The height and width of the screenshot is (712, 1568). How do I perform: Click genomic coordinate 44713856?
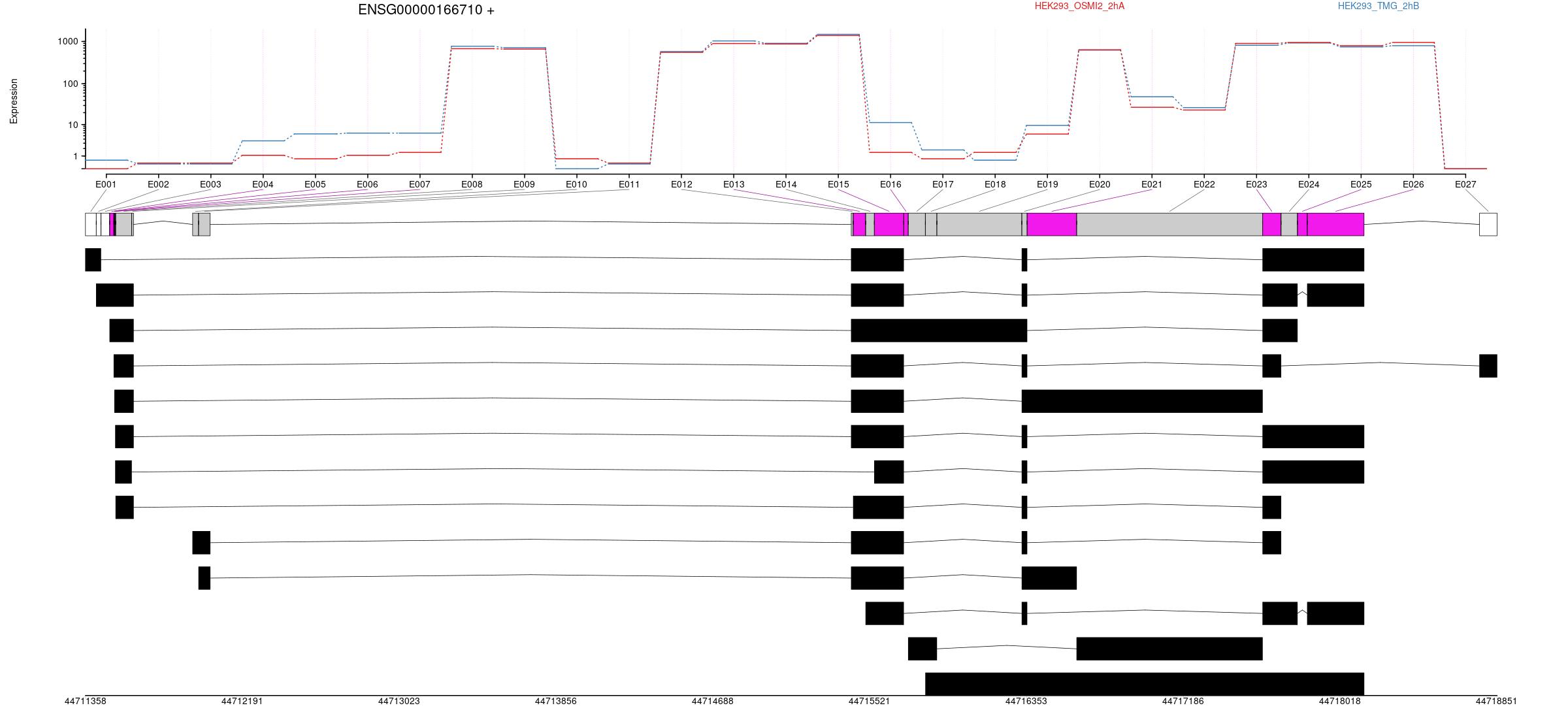coord(555,701)
